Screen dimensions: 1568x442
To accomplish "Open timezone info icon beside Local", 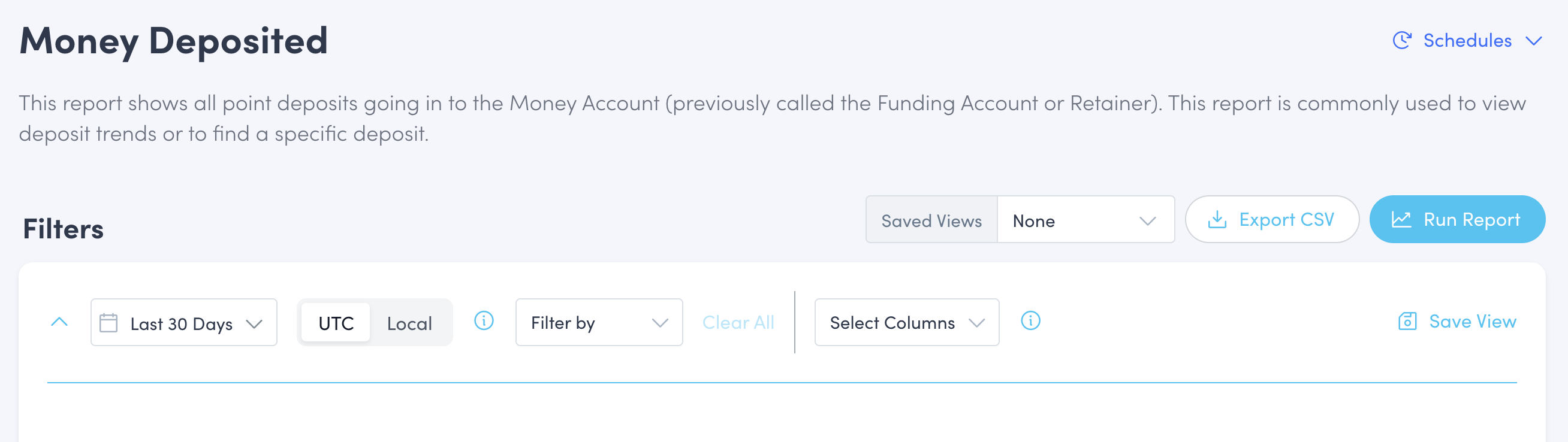I will point(483,320).
